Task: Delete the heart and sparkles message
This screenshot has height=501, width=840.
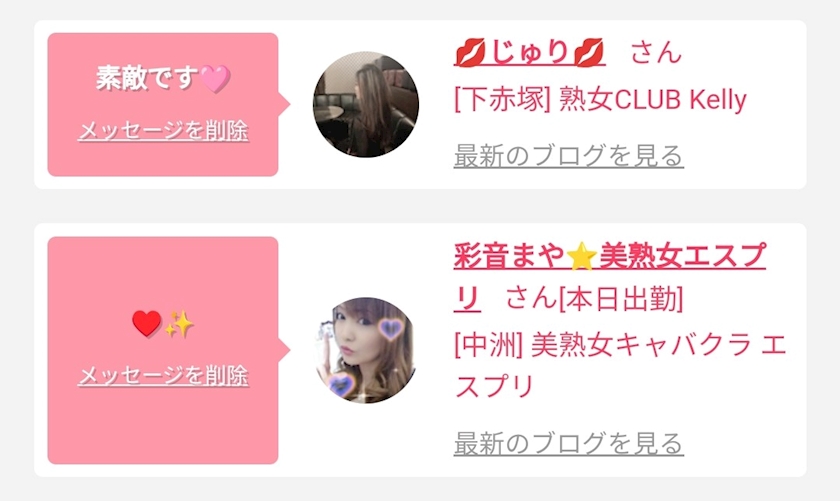Action: coord(163,375)
